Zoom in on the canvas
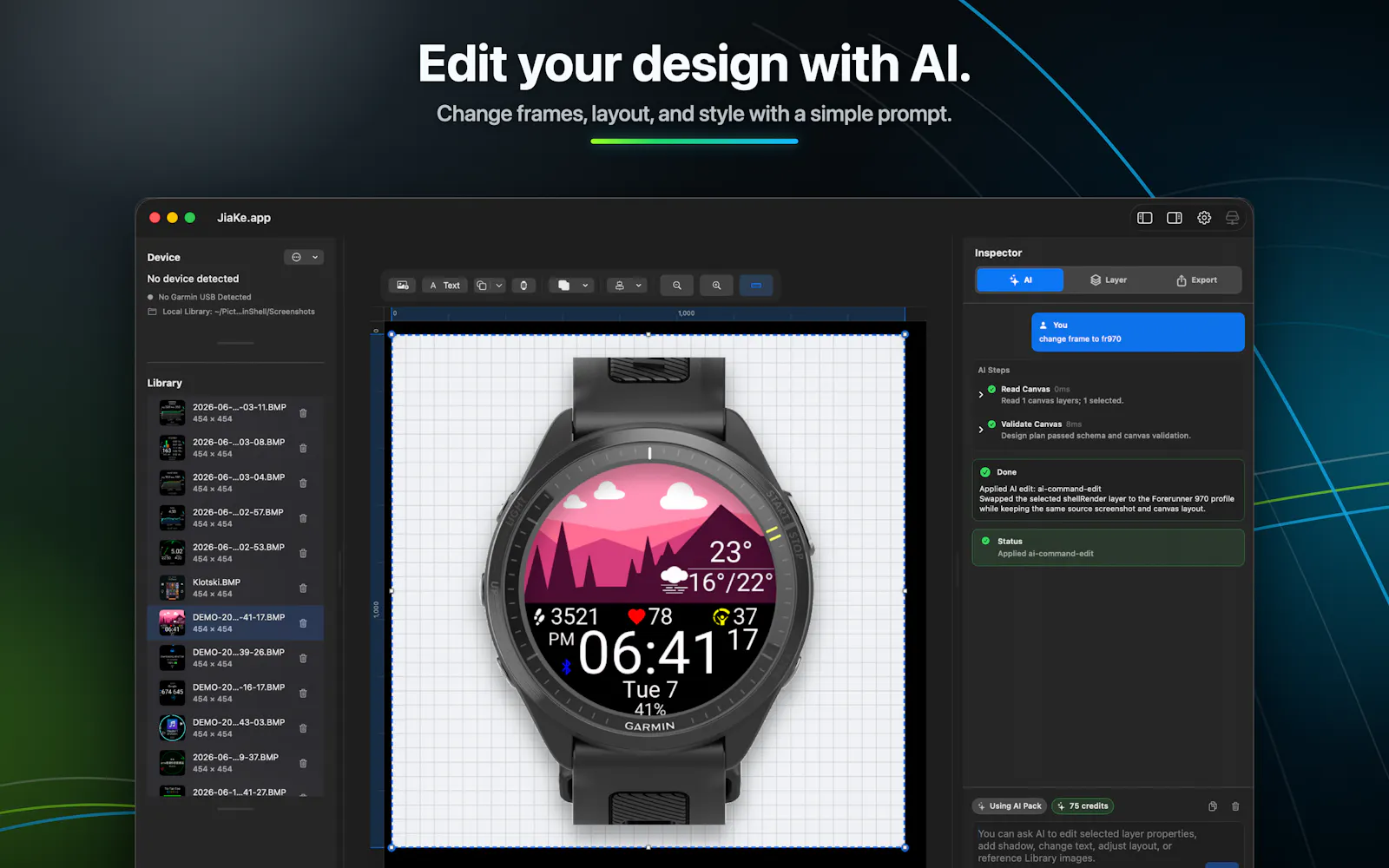Screen dimensions: 1389x868 pyautogui.click(x=716, y=286)
